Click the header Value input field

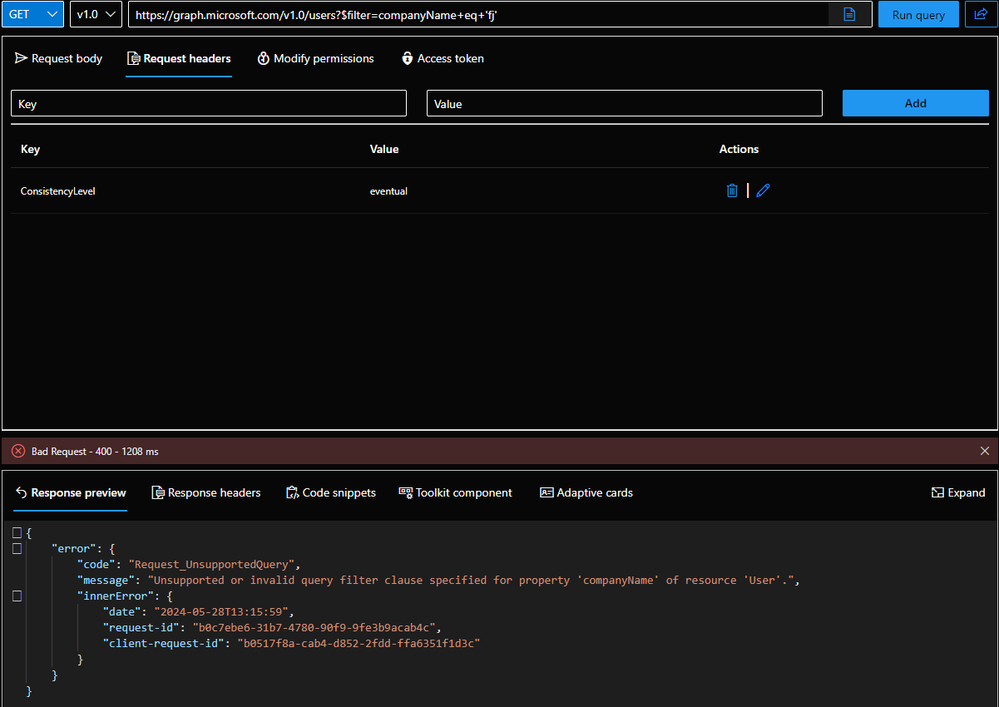tap(624, 104)
